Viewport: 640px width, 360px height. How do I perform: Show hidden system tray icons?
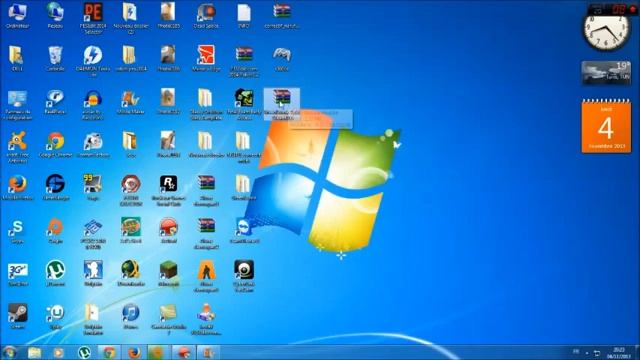(587, 353)
